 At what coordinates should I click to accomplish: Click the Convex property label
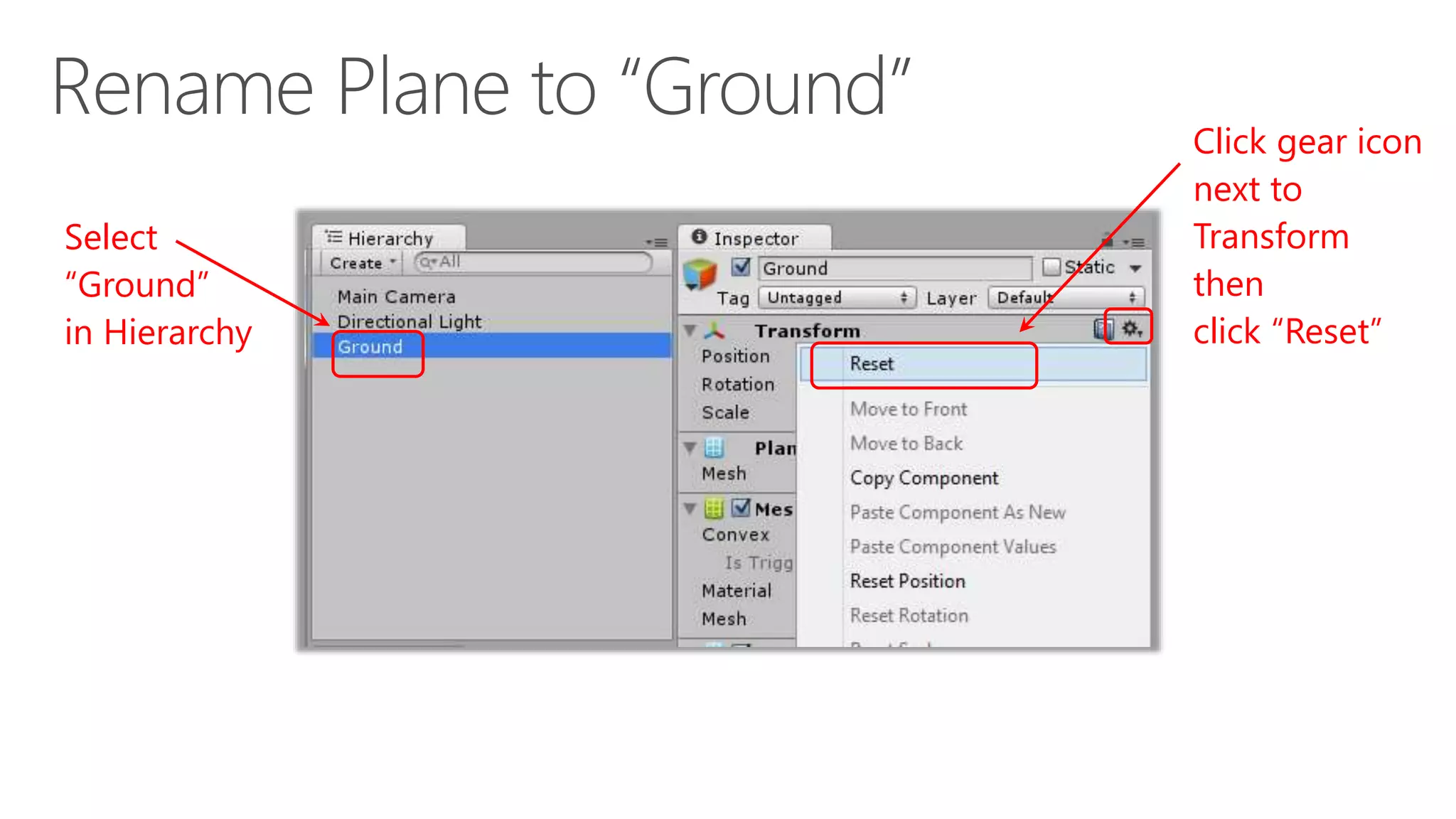click(x=736, y=535)
